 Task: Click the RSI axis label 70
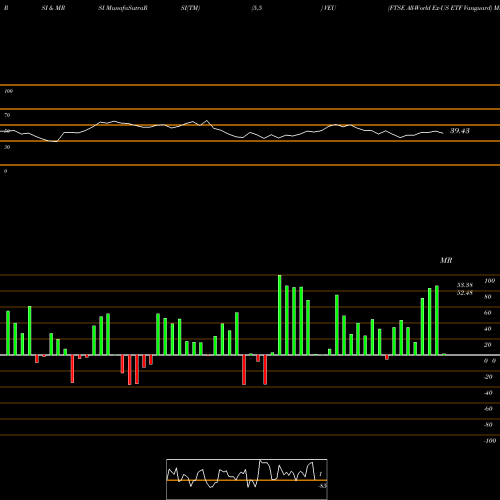7,115
